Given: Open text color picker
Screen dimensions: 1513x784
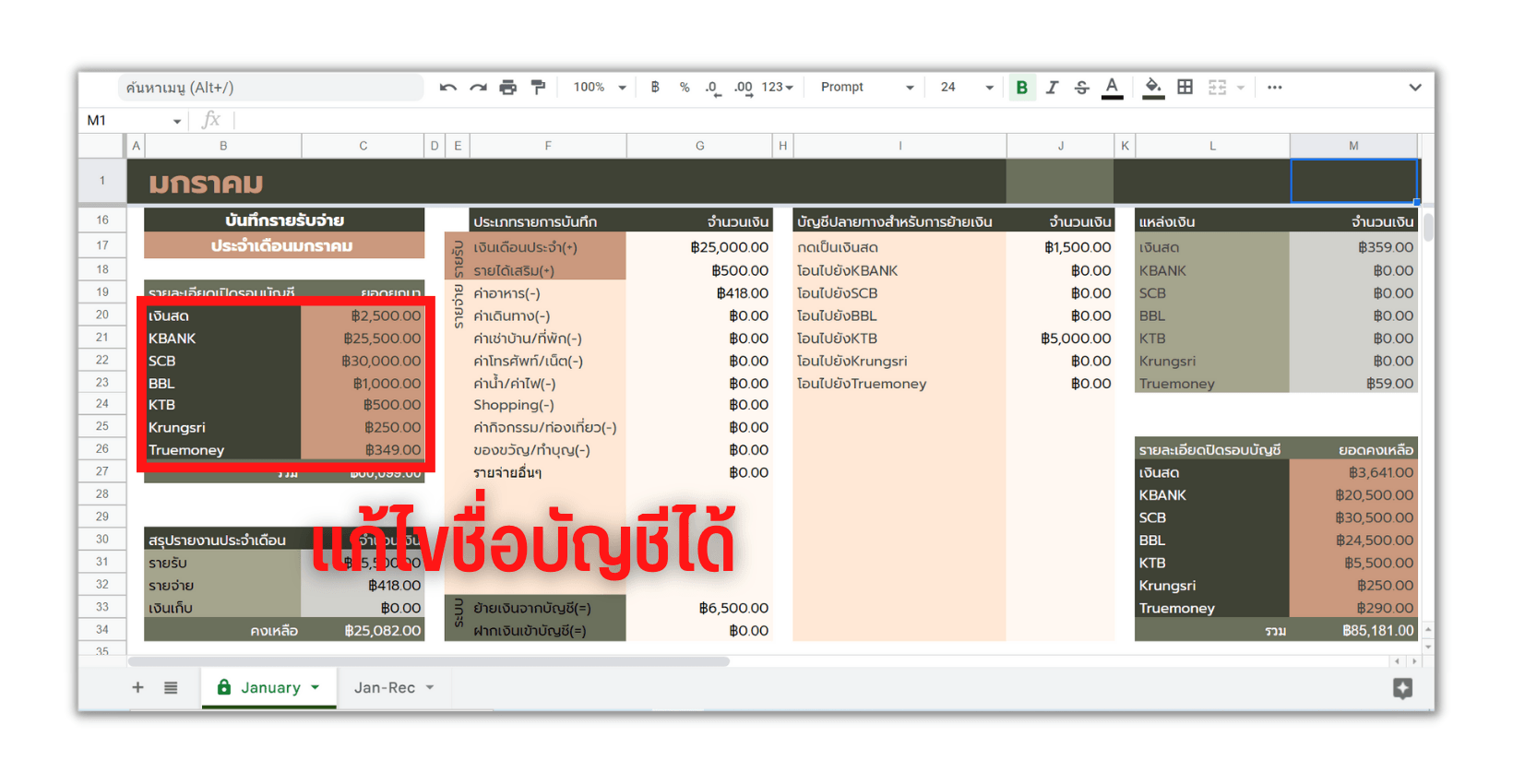Looking at the screenshot, I should (1113, 88).
